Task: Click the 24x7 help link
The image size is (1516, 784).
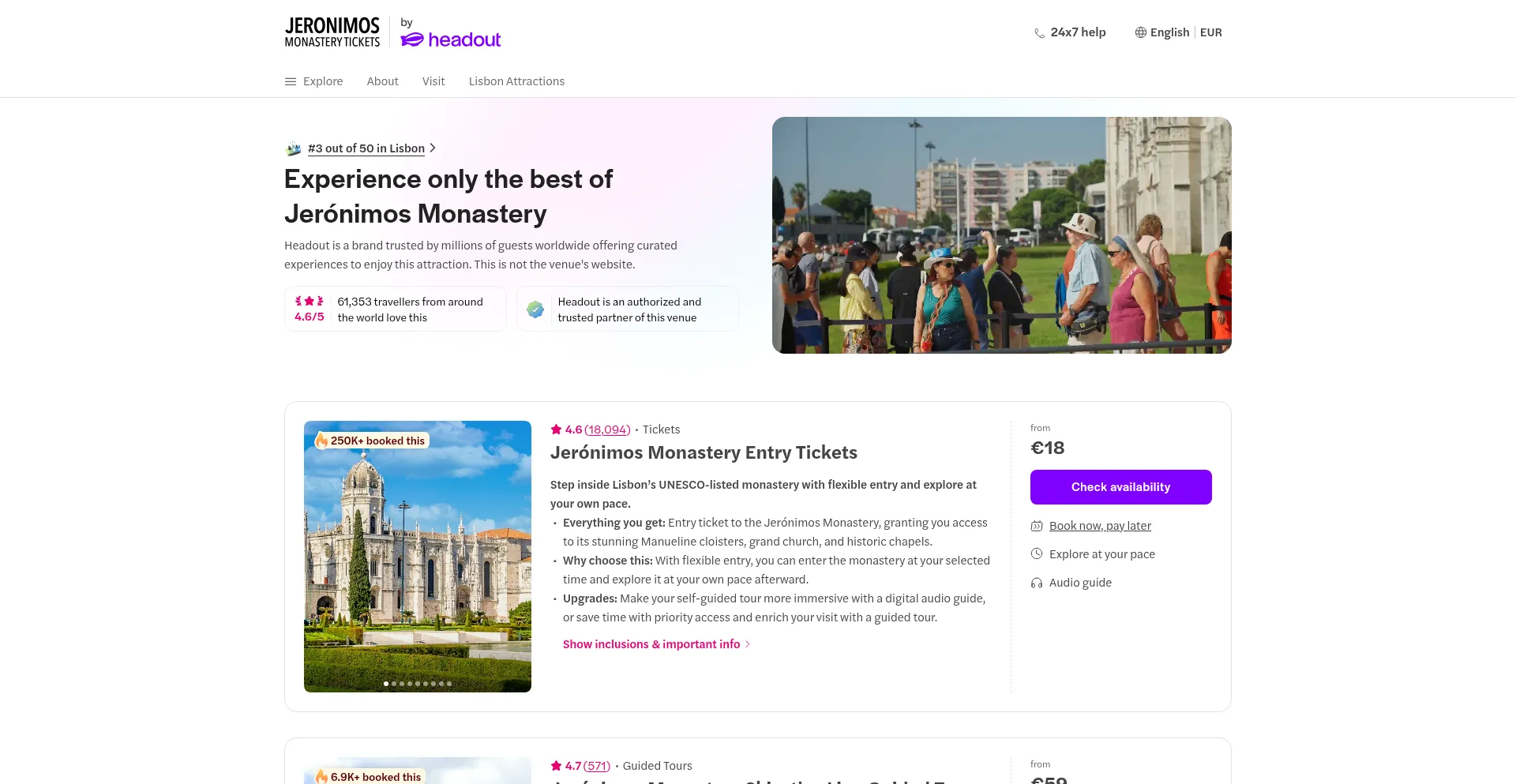Action: pyautogui.click(x=1078, y=32)
